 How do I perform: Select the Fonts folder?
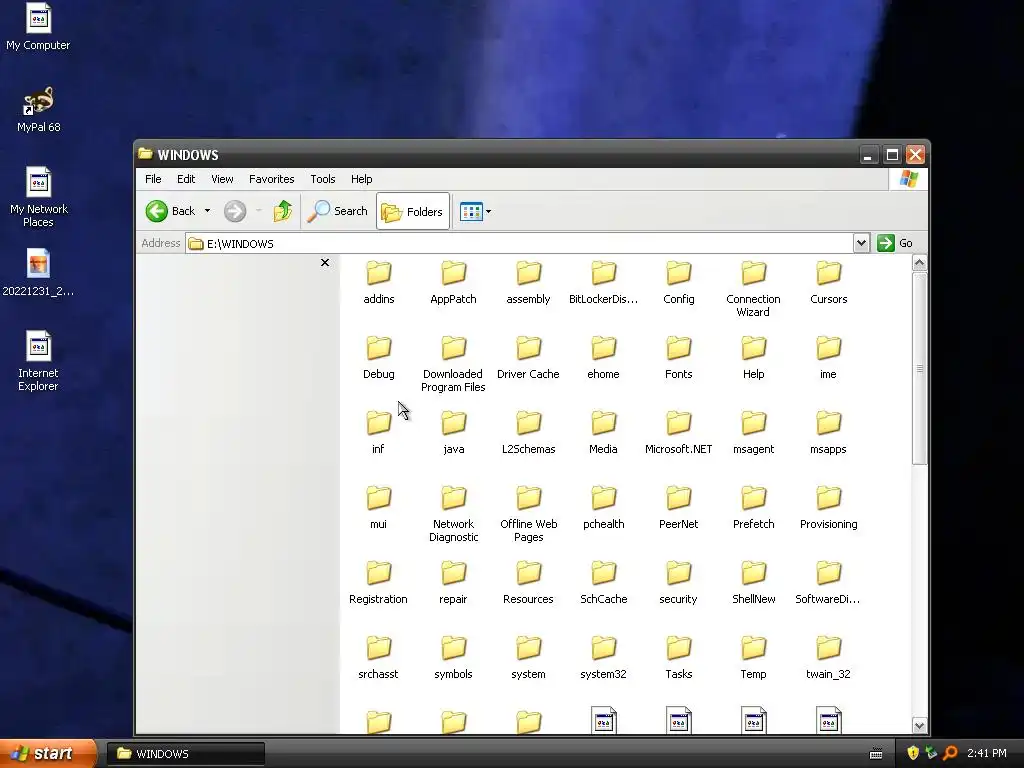(x=679, y=358)
